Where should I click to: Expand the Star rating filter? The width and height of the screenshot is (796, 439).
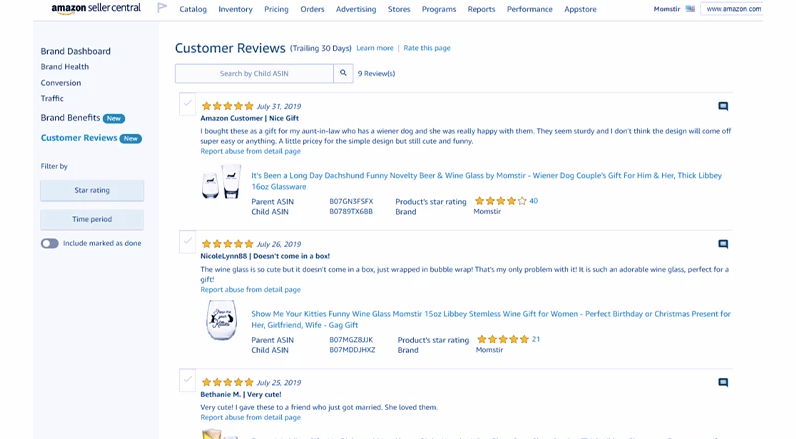92,190
